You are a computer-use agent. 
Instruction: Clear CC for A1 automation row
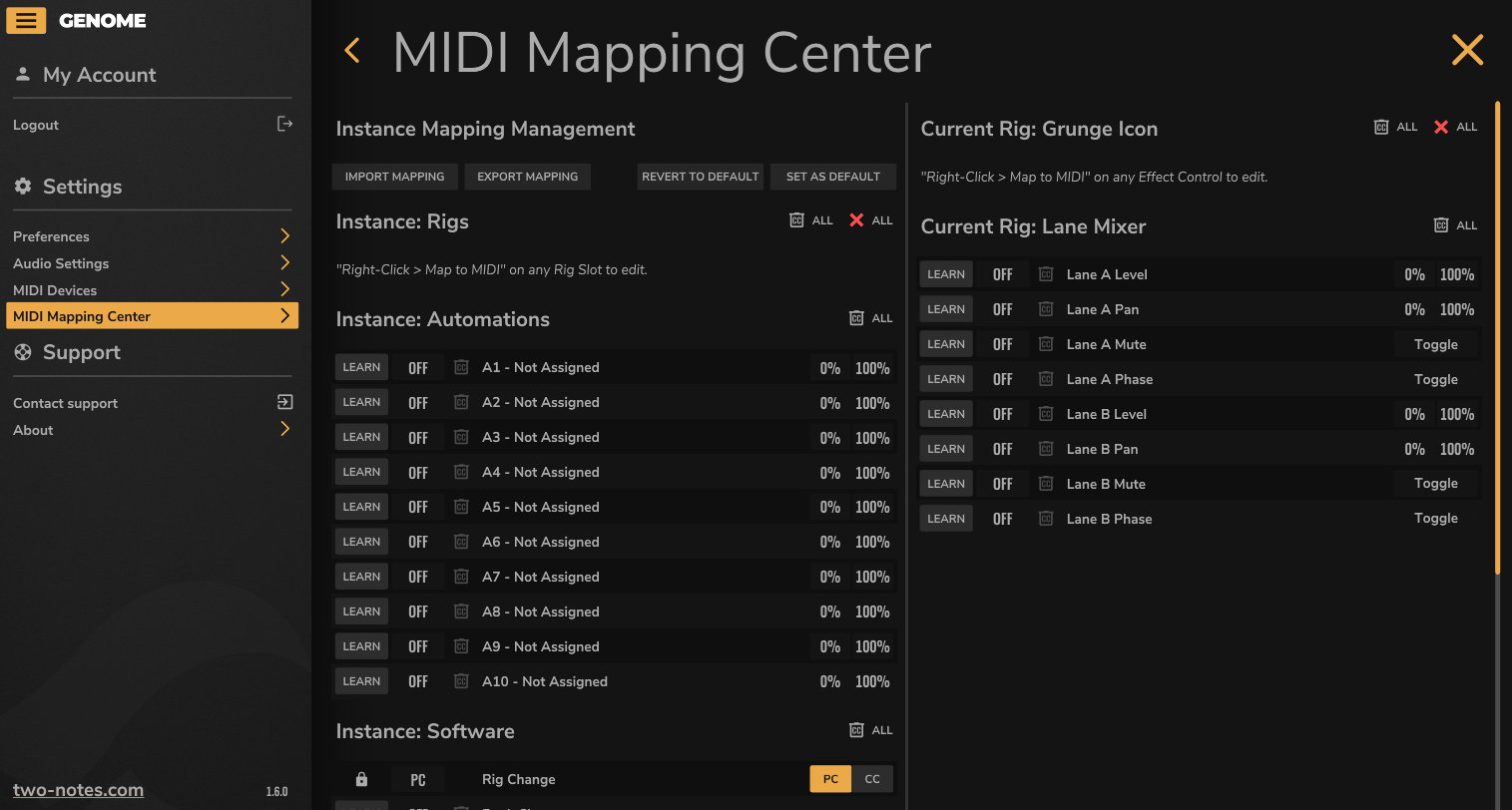(x=461, y=367)
